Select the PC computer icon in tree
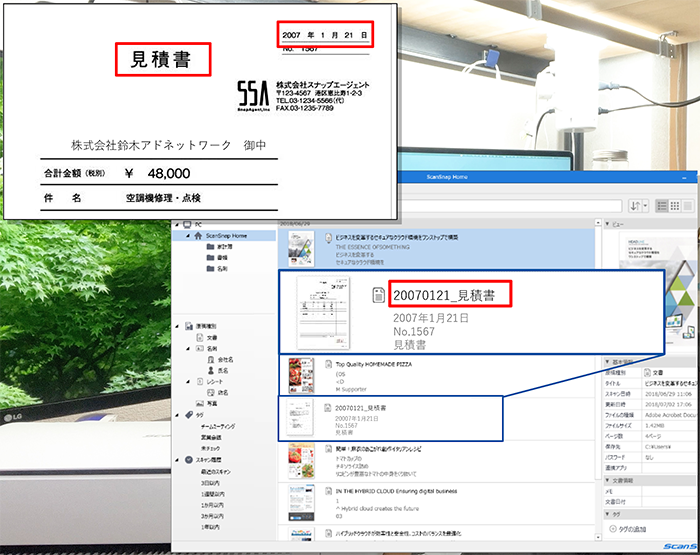The image size is (700, 555). [x=188, y=225]
